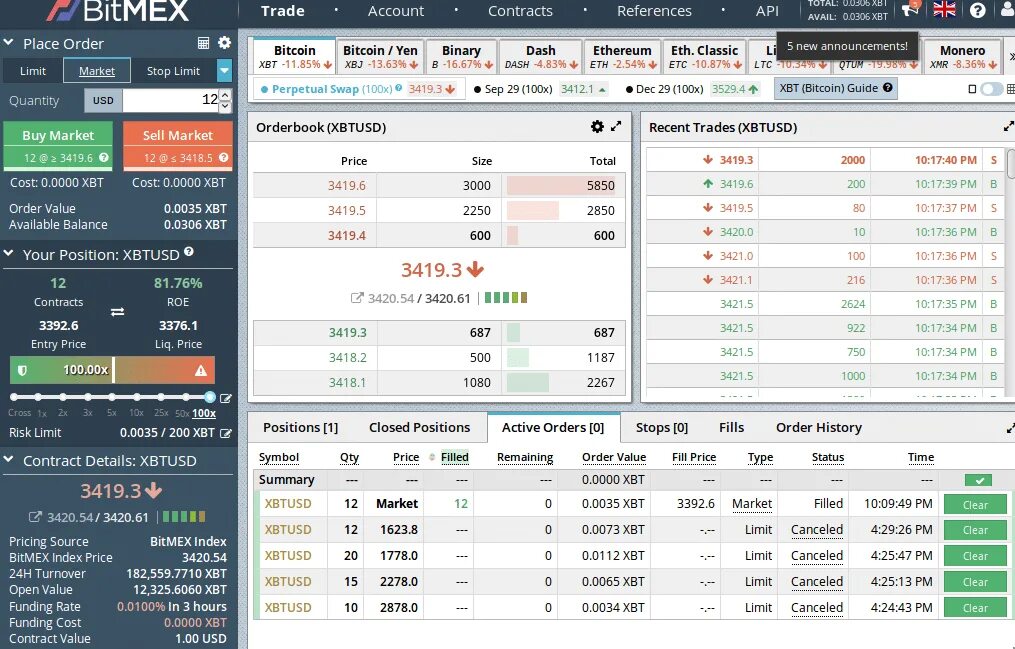
Task: Open the contract calculator icon
Action: (203, 43)
